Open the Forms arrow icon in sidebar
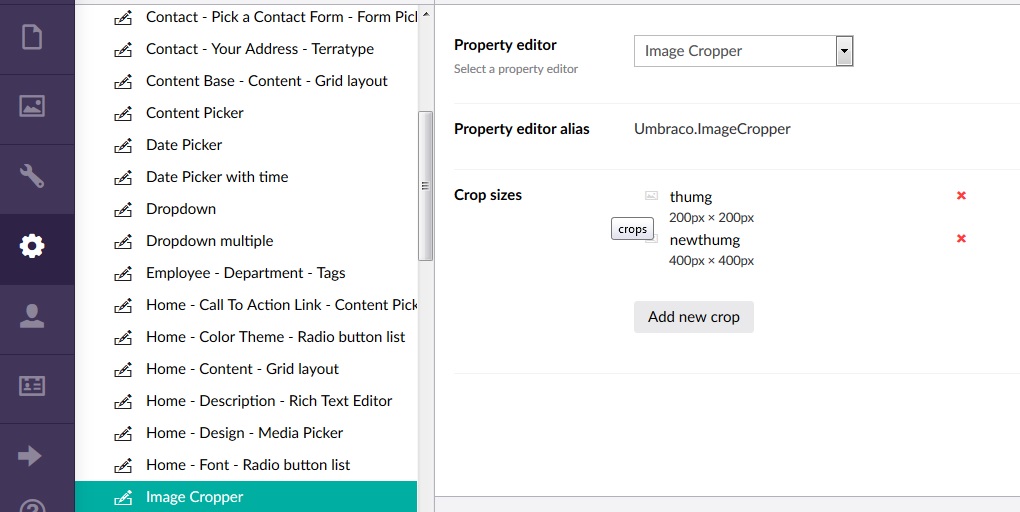 [30, 456]
